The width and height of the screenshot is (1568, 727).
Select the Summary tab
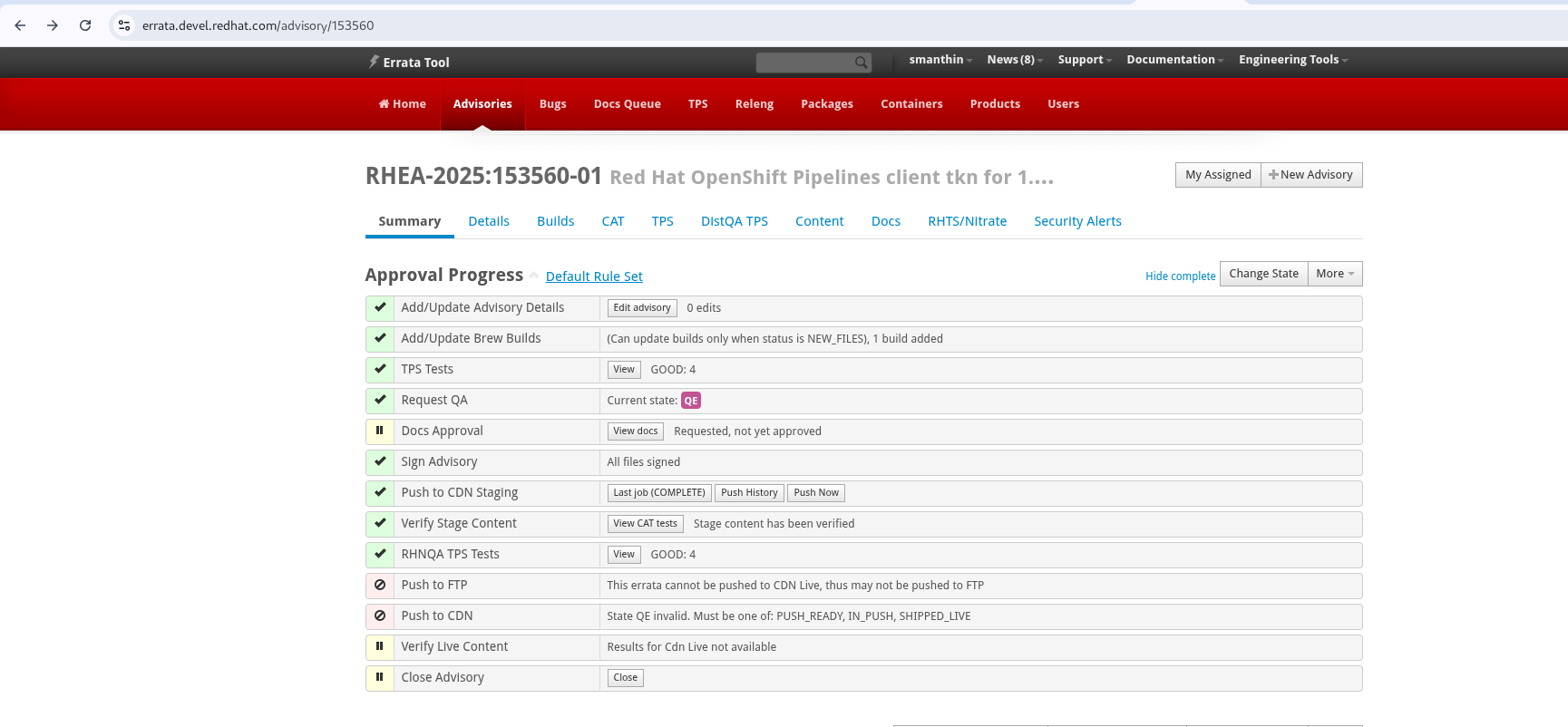click(410, 221)
